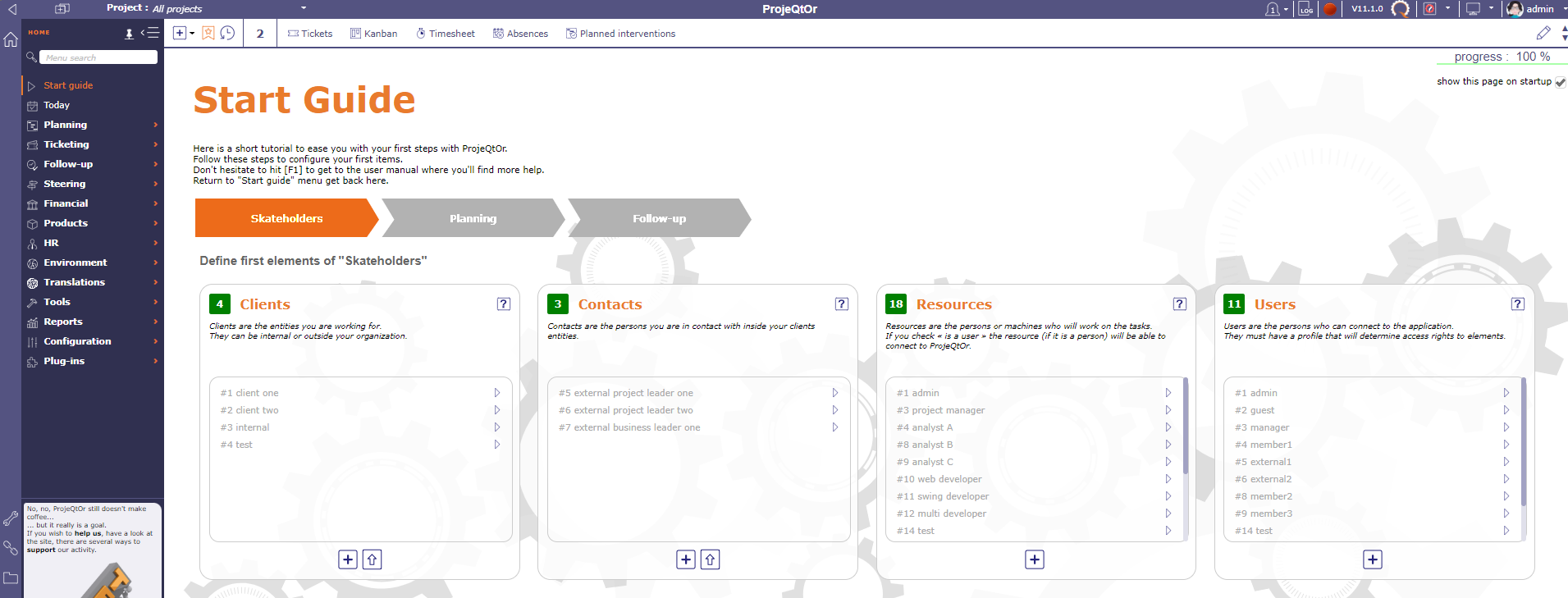Click the Menu search input field

tap(98, 57)
